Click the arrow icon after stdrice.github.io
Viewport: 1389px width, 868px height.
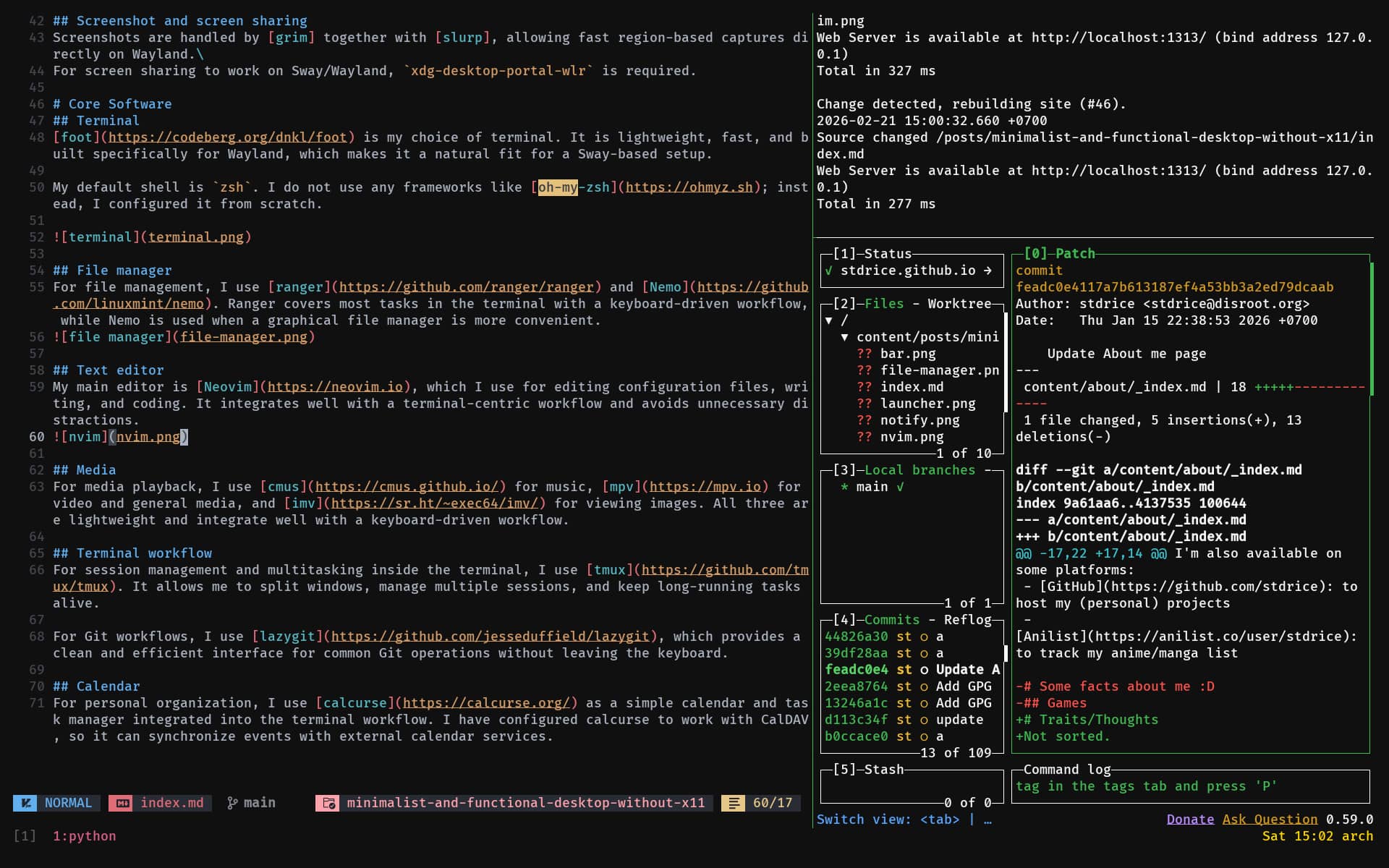coord(987,271)
